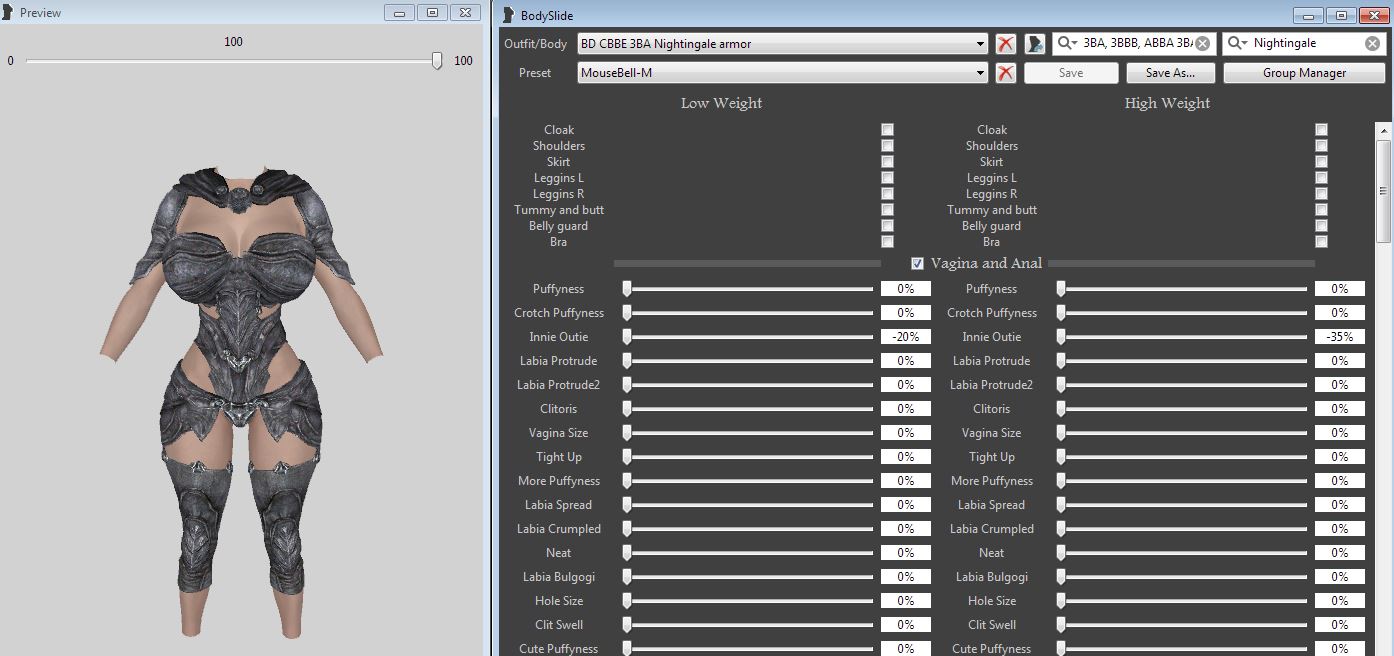Enable Low Weight Leggins L checkbox
The height and width of the screenshot is (656, 1394).
point(887,178)
